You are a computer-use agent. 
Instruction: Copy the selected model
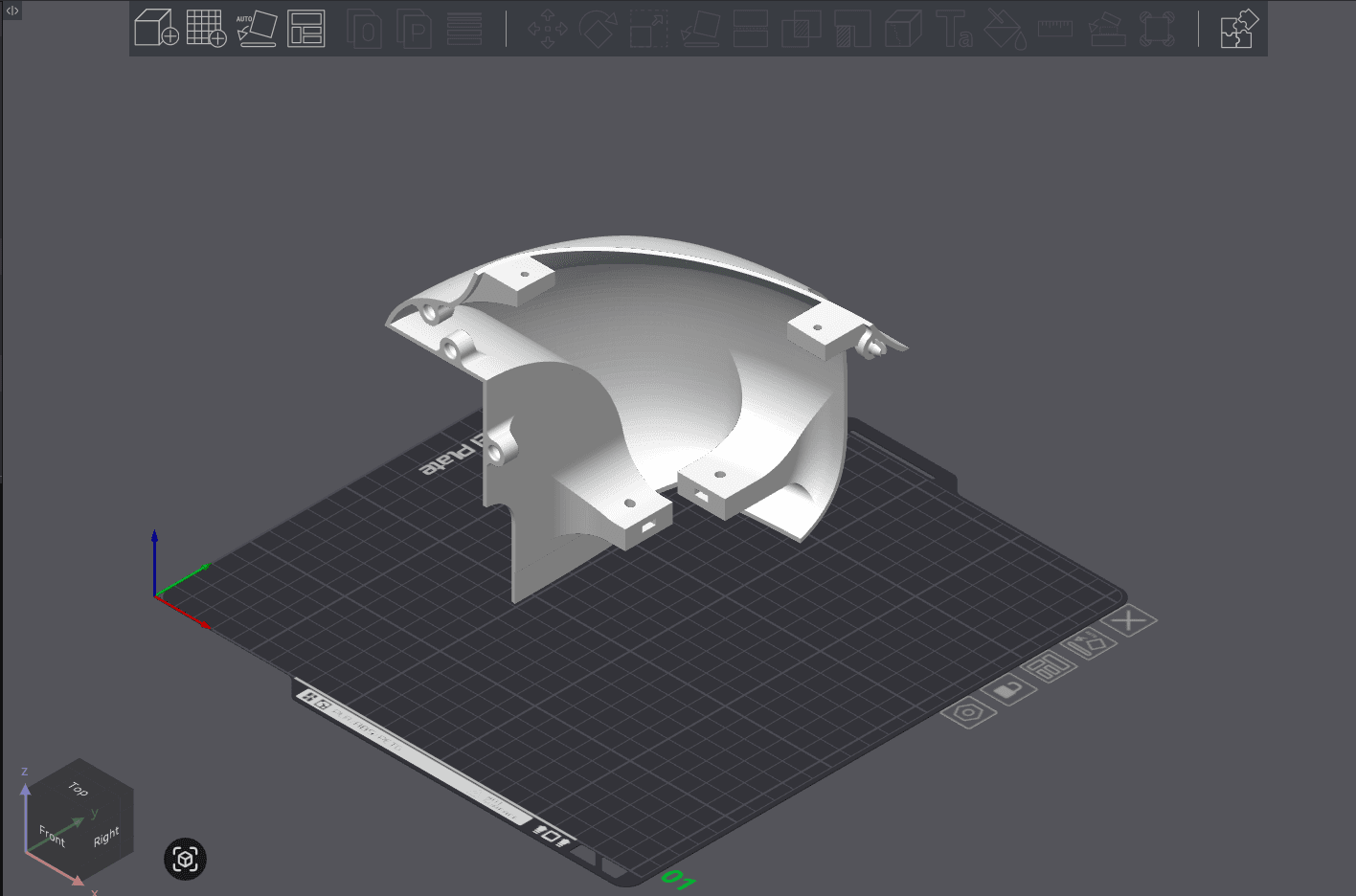tap(364, 29)
